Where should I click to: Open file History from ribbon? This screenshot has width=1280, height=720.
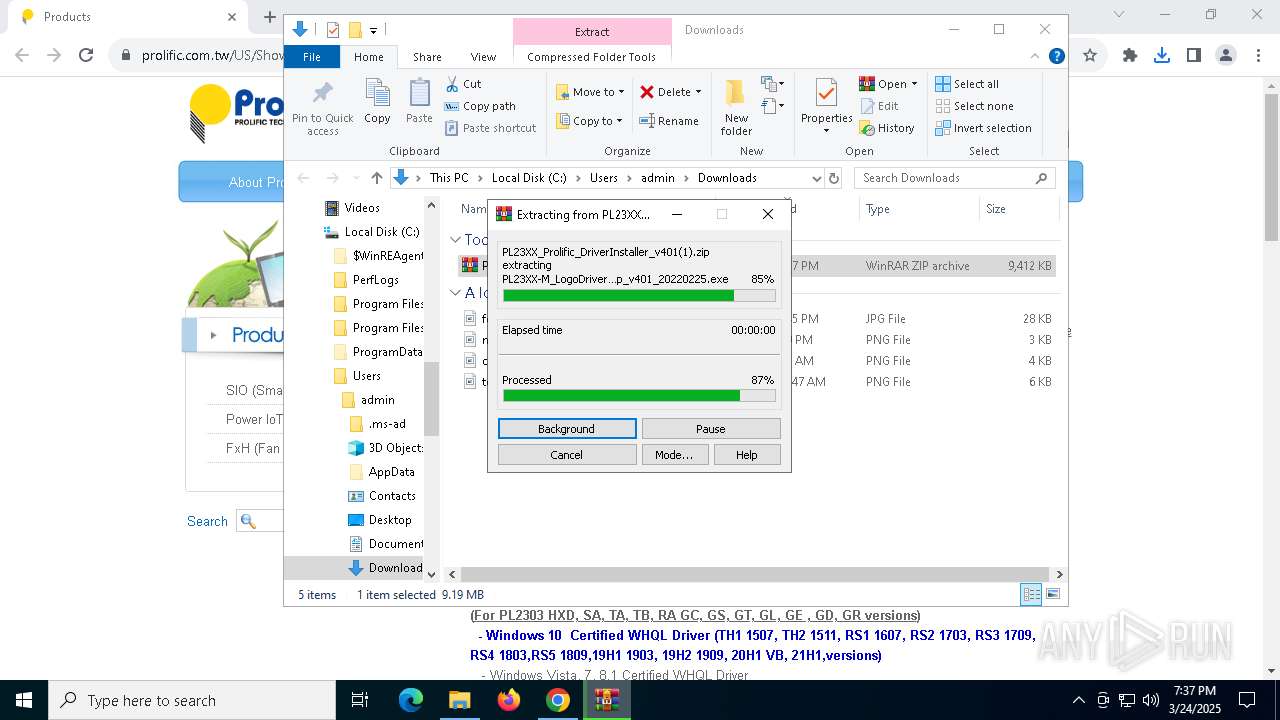pos(887,128)
